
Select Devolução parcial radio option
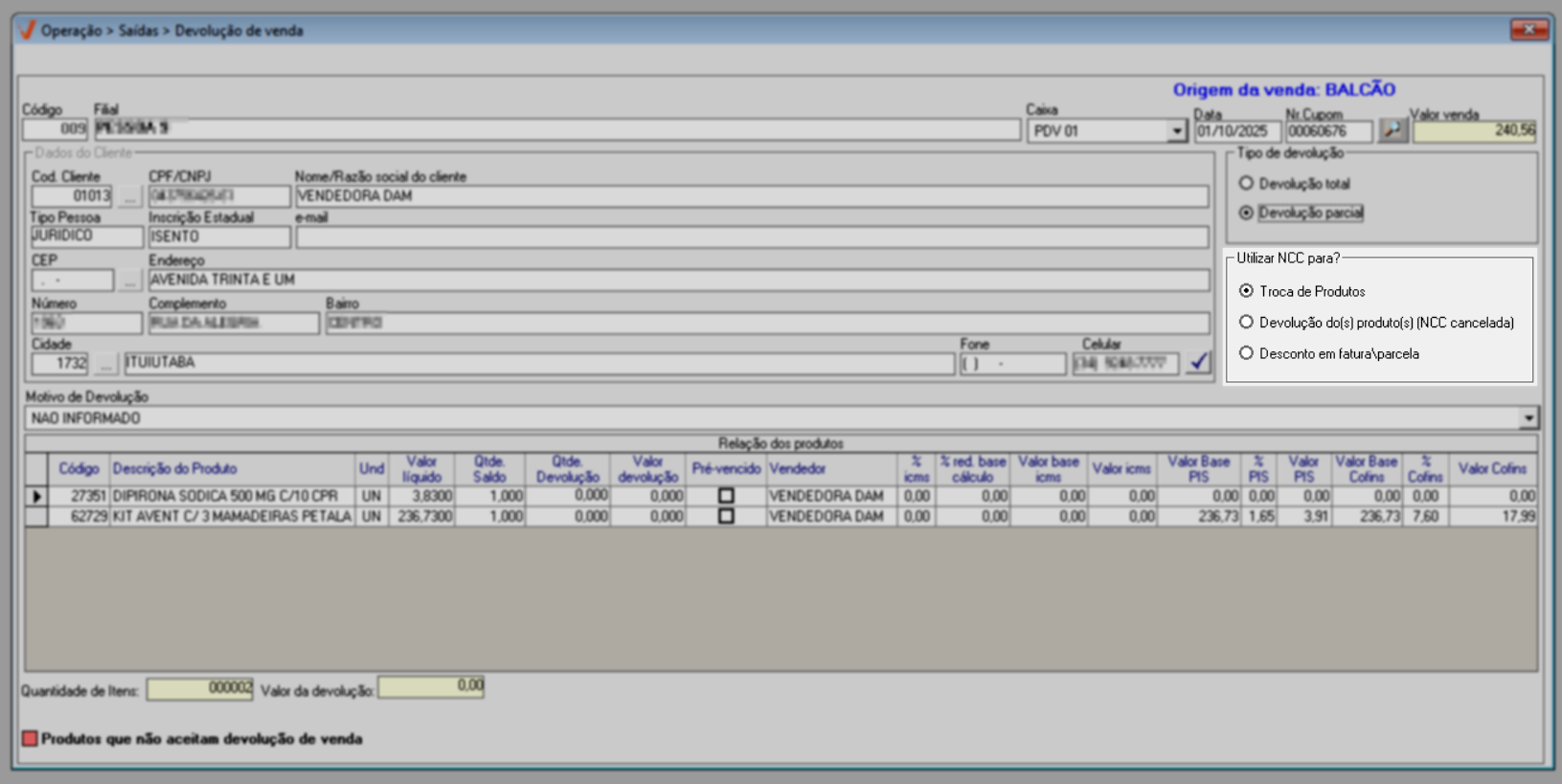point(1246,213)
